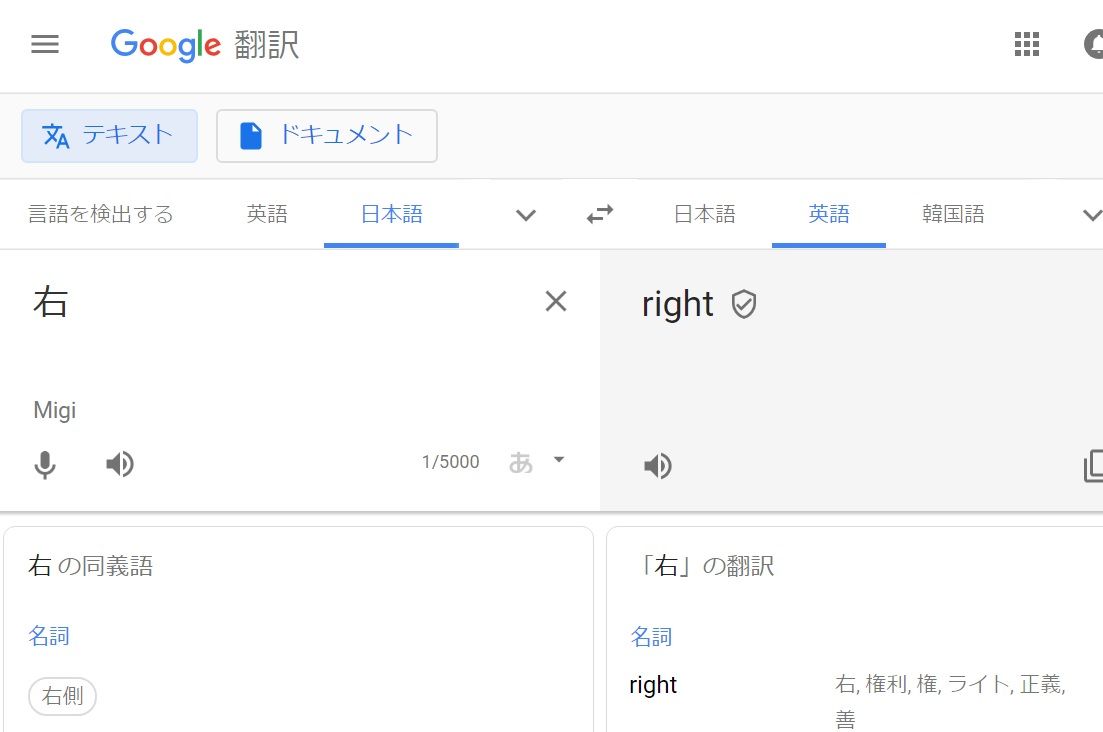Screen dimensions: 1103x732
Task: Enable 日本語 as source language
Action: 390,213
